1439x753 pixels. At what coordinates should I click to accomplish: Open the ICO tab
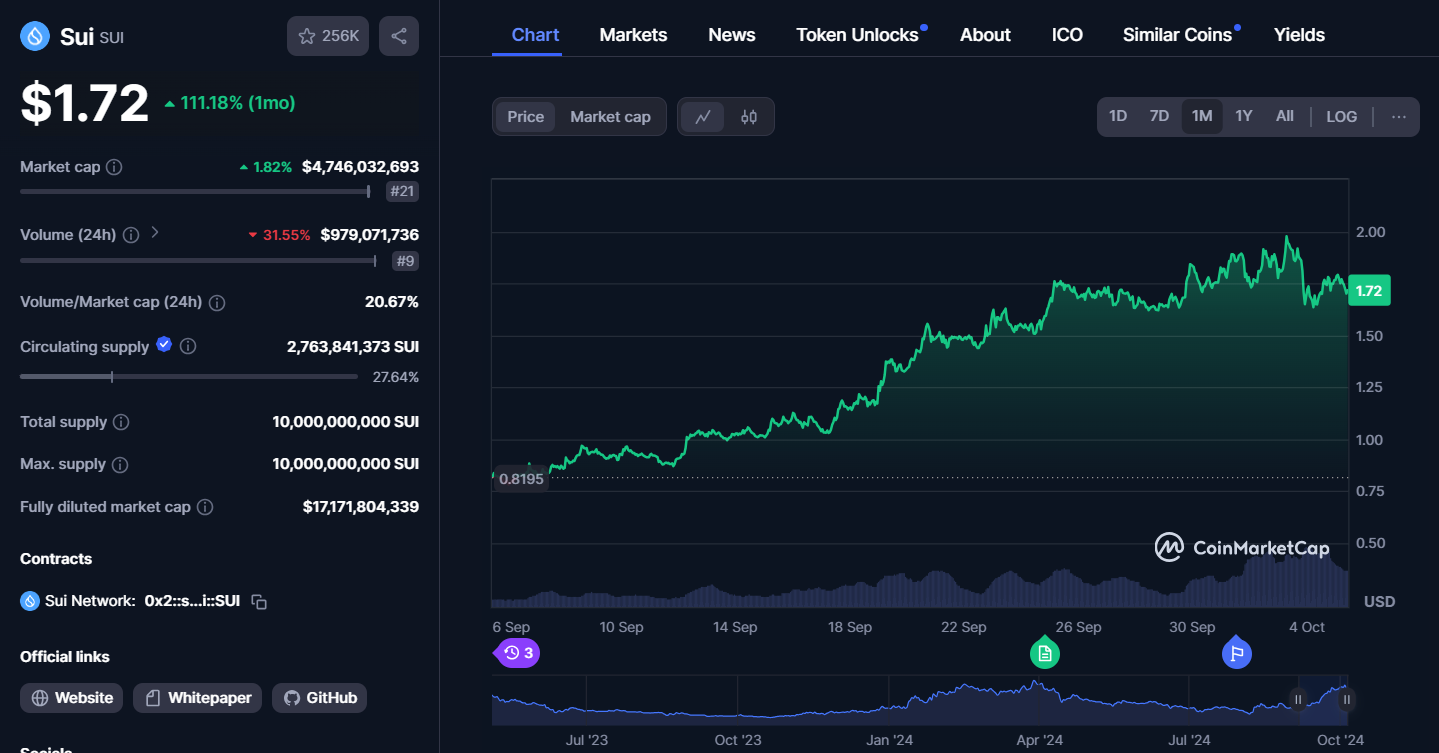coord(1067,35)
